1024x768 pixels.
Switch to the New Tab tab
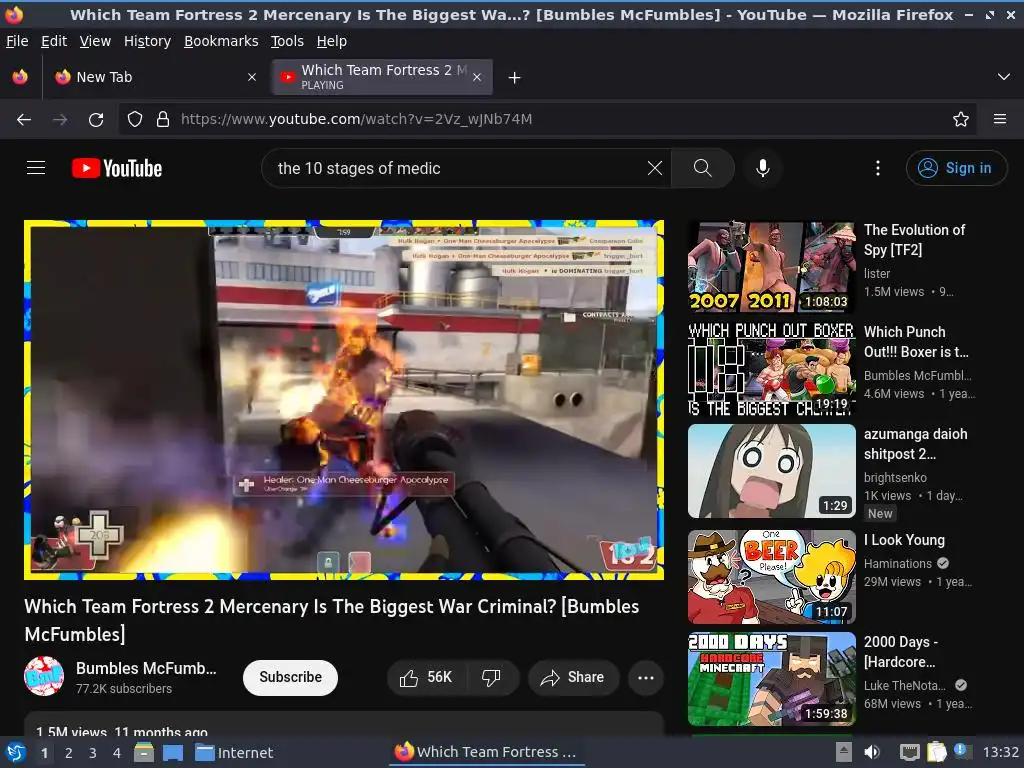[x=155, y=77]
